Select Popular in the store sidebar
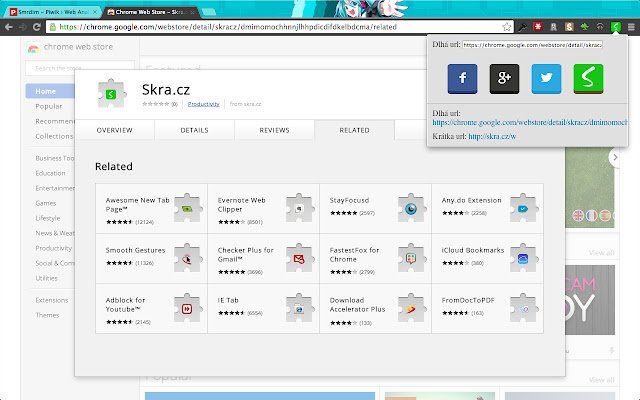The width and height of the screenshot is (640, 400). pos(49,106)
